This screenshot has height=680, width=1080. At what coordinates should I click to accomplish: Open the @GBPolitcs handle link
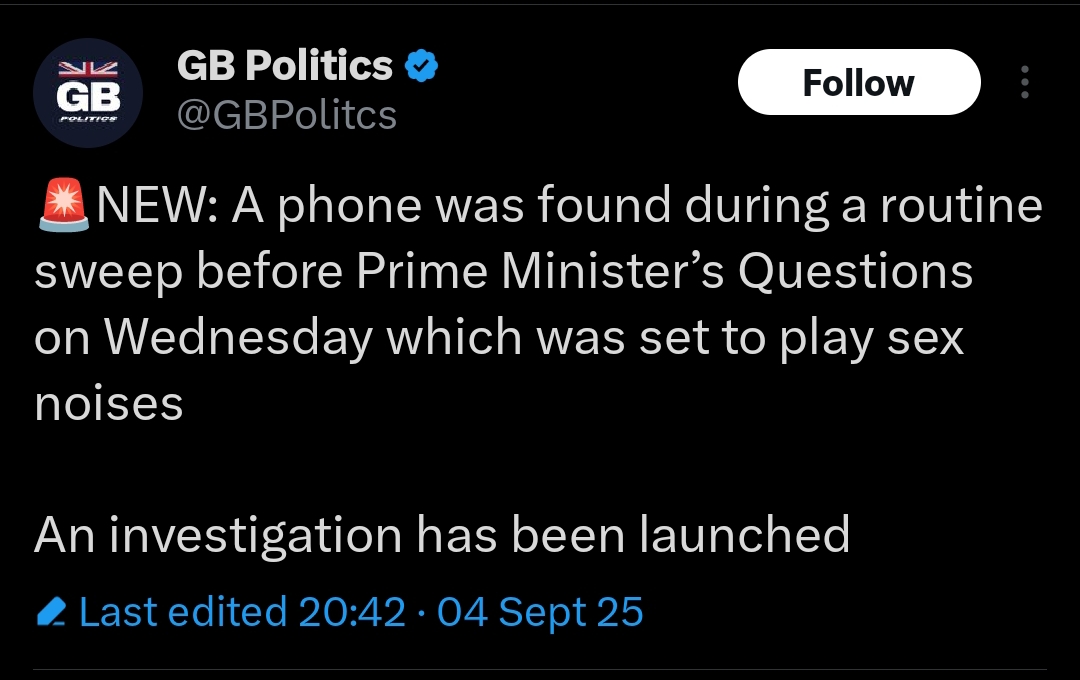tap(286, 115)
